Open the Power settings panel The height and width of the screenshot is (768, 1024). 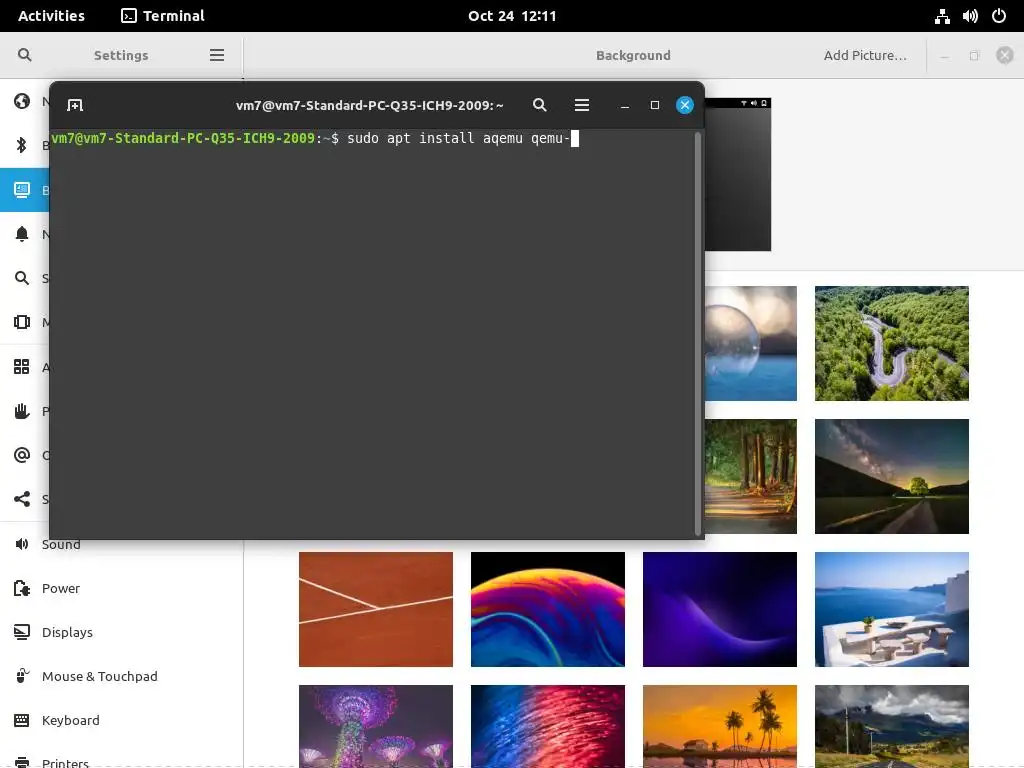click(121, 588)
